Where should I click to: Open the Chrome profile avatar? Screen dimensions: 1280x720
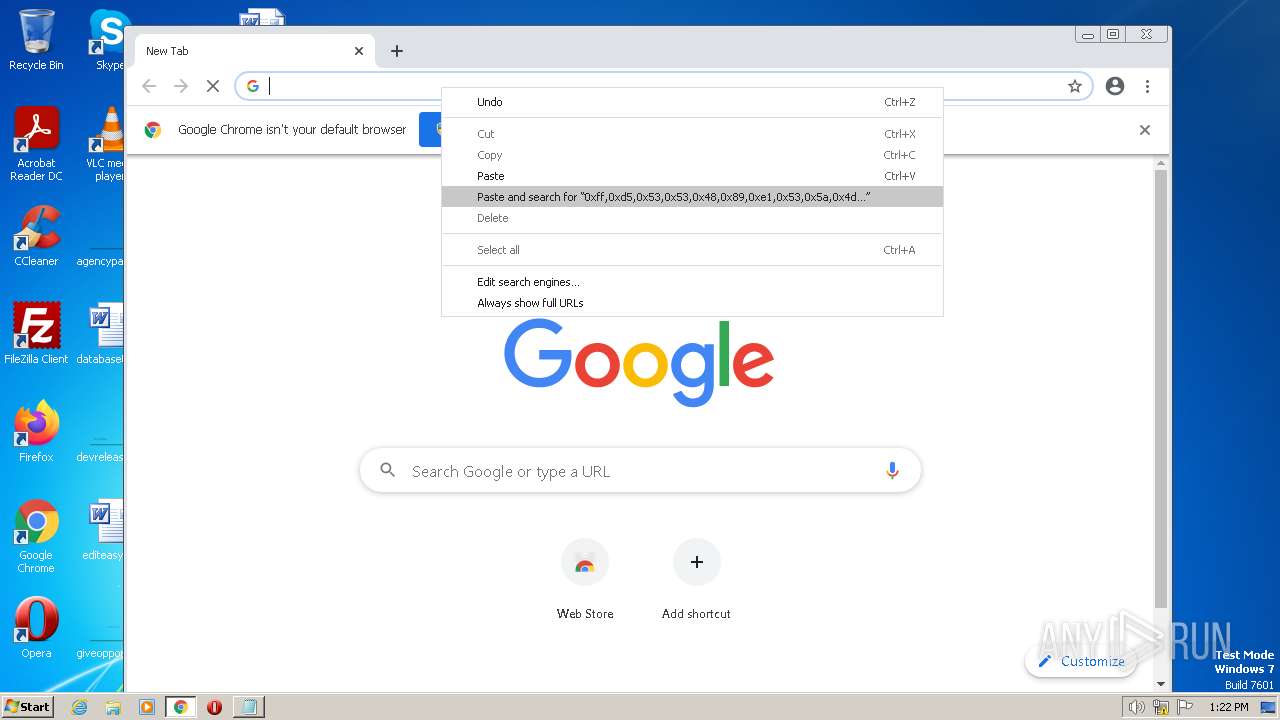click(x=1115, y=86)
